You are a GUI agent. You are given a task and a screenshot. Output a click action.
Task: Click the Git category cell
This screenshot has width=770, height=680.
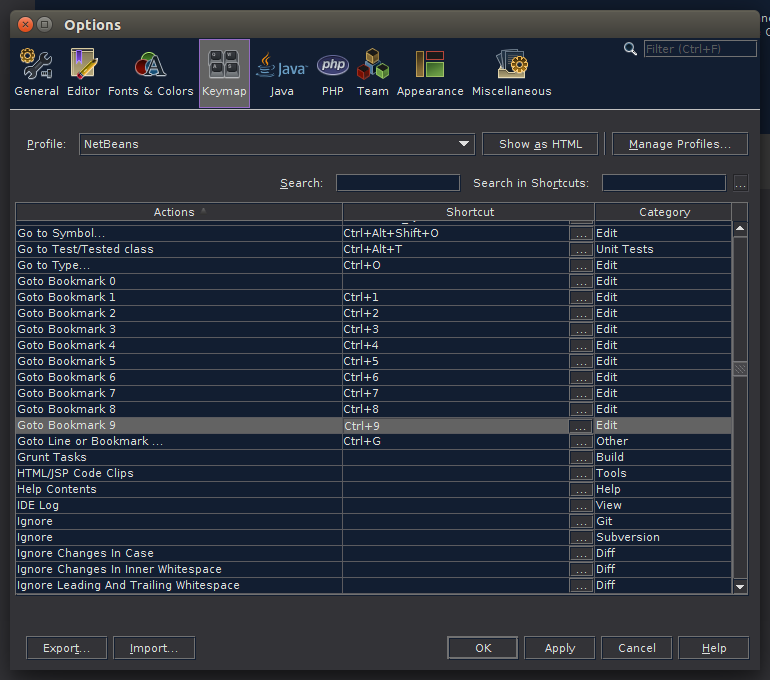(663, 521)
